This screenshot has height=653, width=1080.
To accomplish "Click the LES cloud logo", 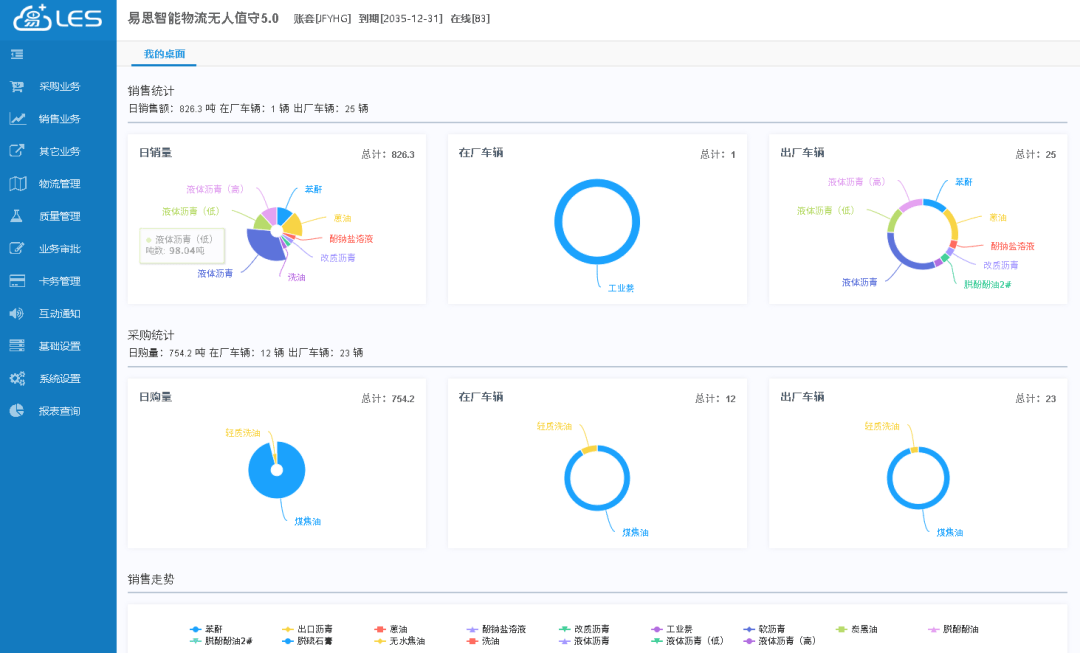I will pos(58,18).
